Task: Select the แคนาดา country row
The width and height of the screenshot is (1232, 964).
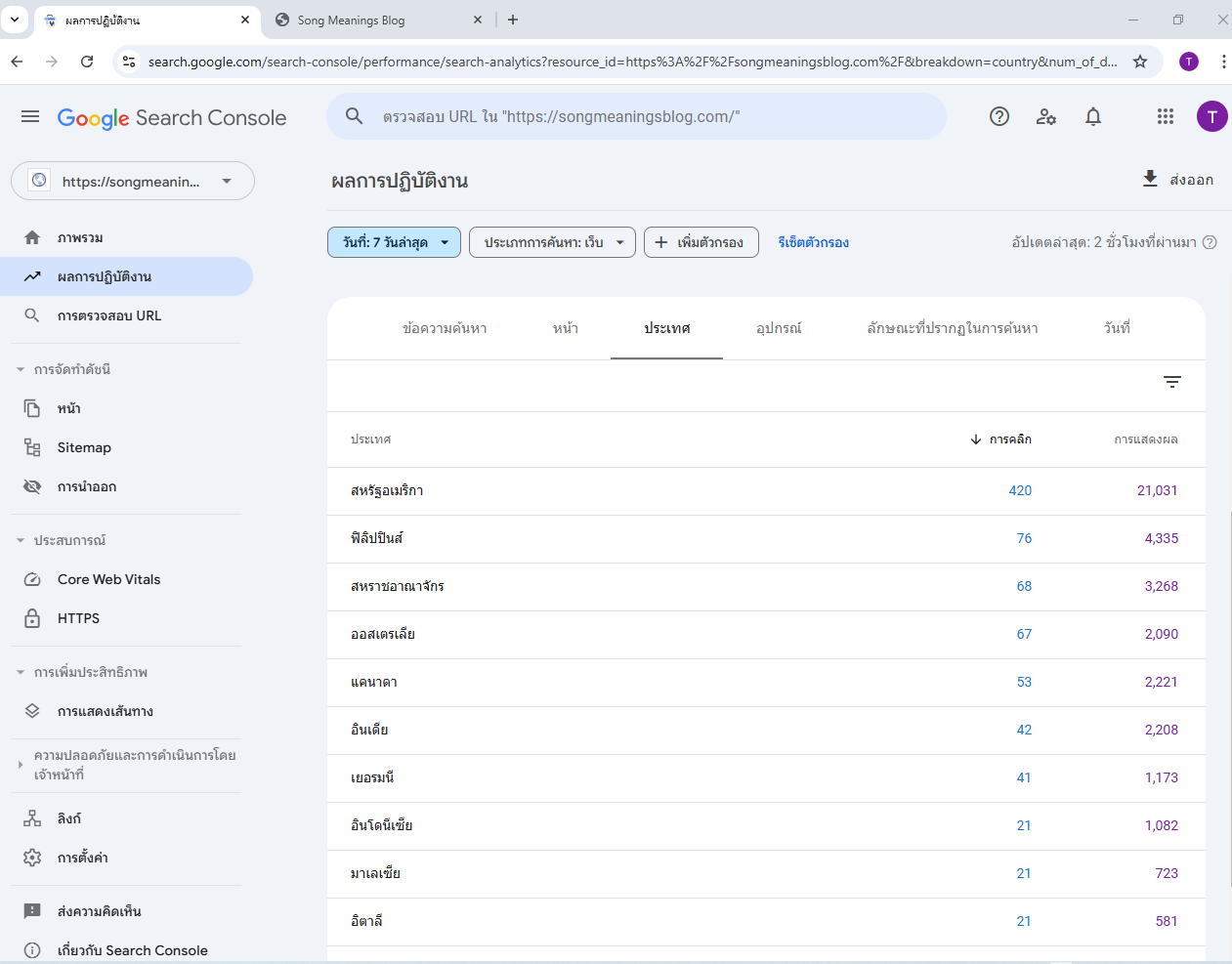Action: 766,682
